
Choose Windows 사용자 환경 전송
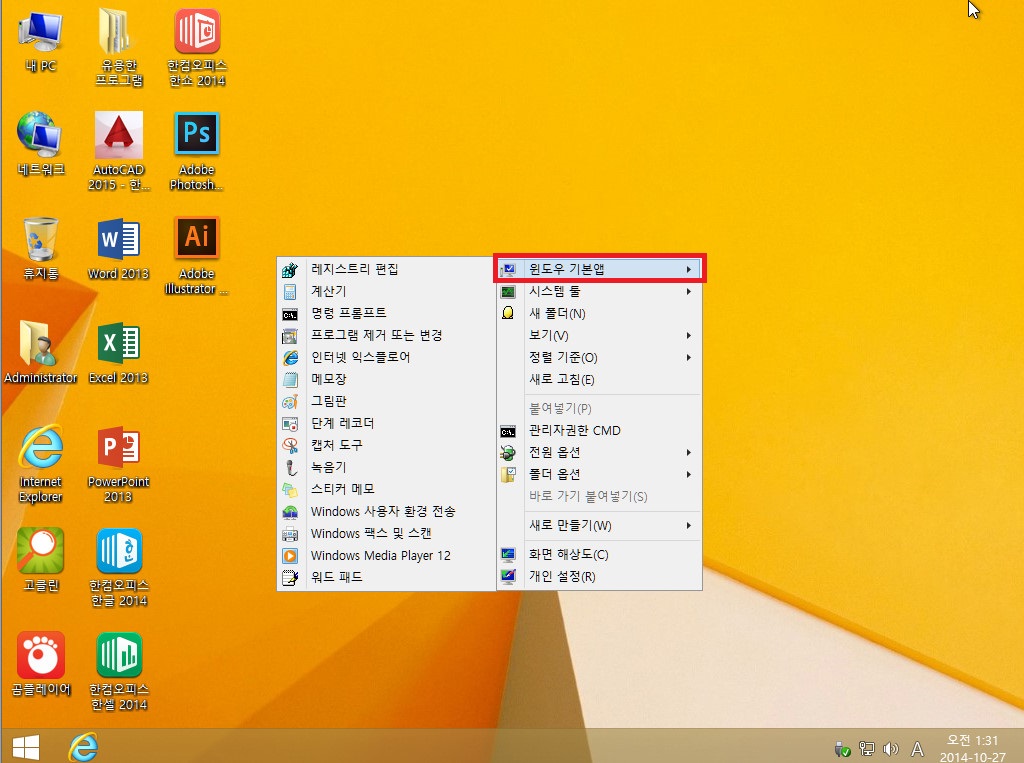point(387,511)
